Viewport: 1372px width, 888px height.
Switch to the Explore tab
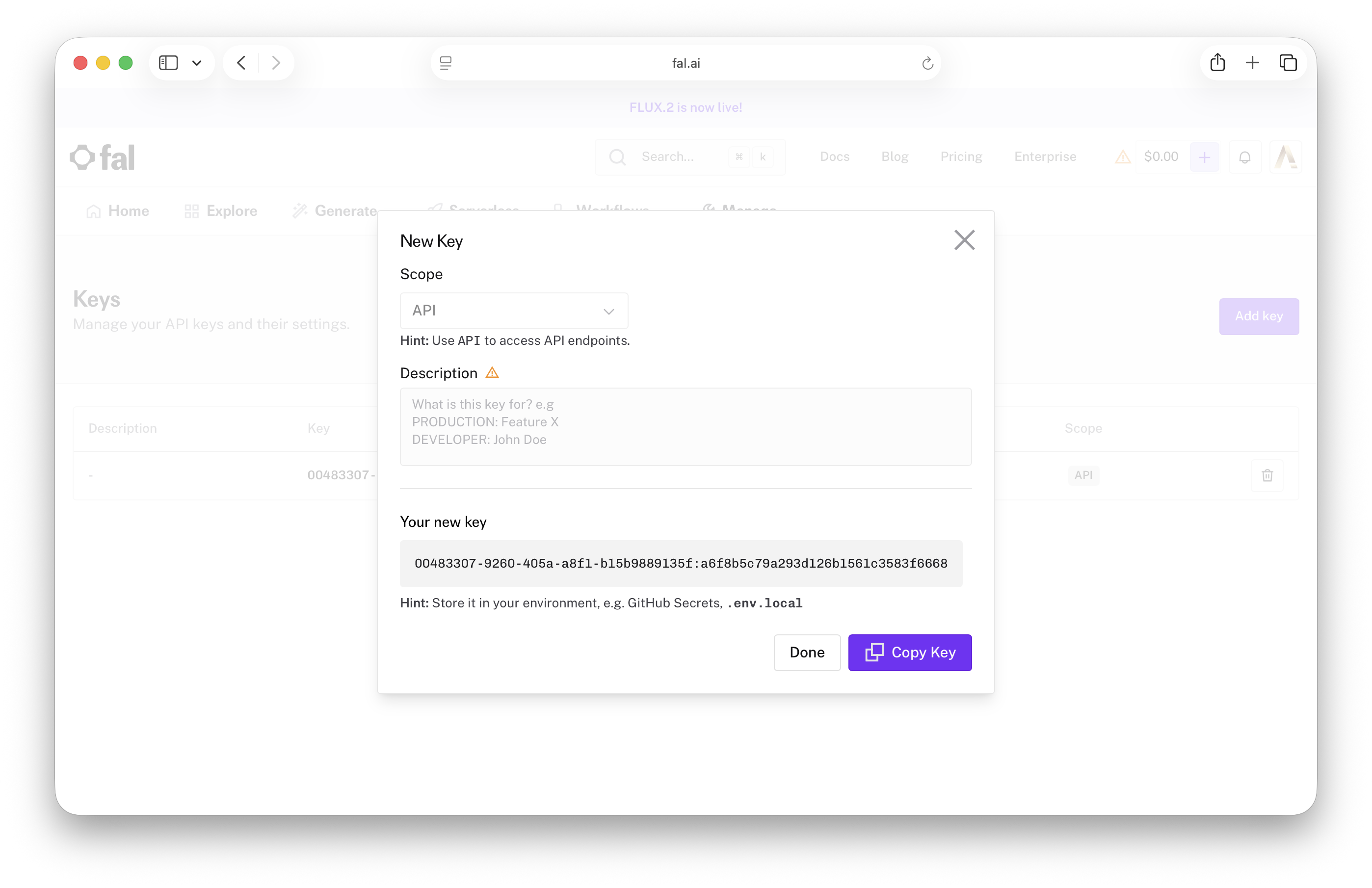[221, 211]
